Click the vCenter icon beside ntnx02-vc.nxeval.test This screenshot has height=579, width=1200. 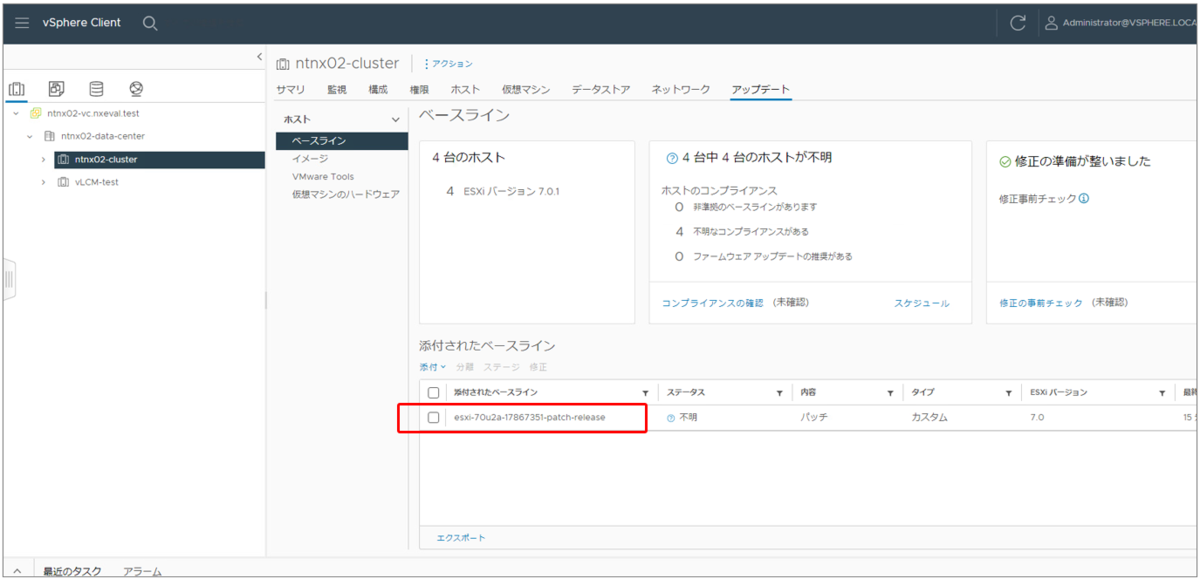(35, 113)
